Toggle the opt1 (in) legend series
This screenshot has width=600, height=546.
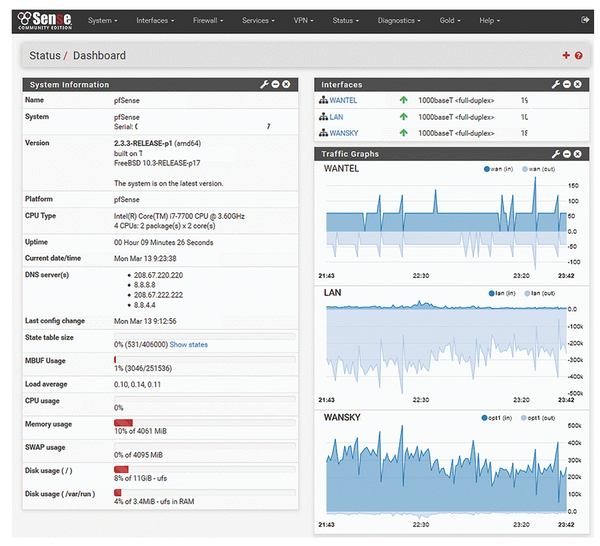click(x=499, y=417)
